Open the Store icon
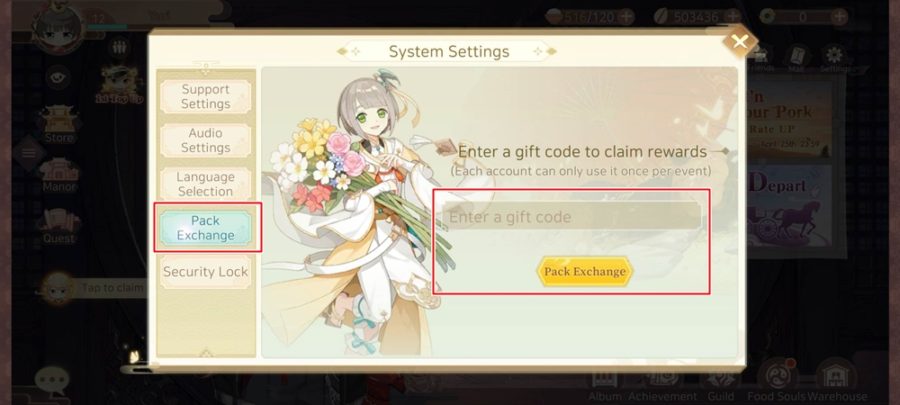The width and height of the screenshot is (900, 405). coord(59,124)
